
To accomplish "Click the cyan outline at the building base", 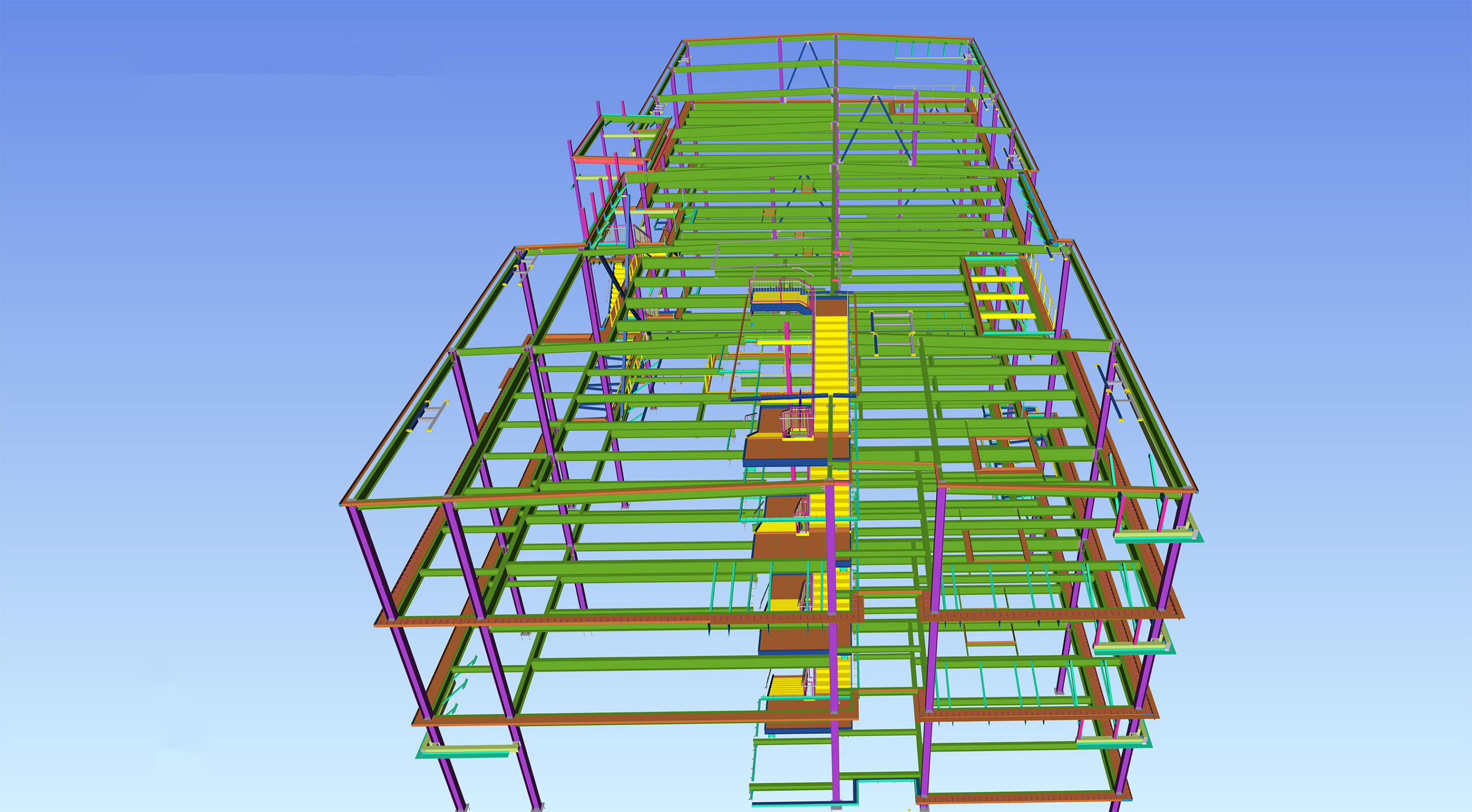I will pos(885,780).
